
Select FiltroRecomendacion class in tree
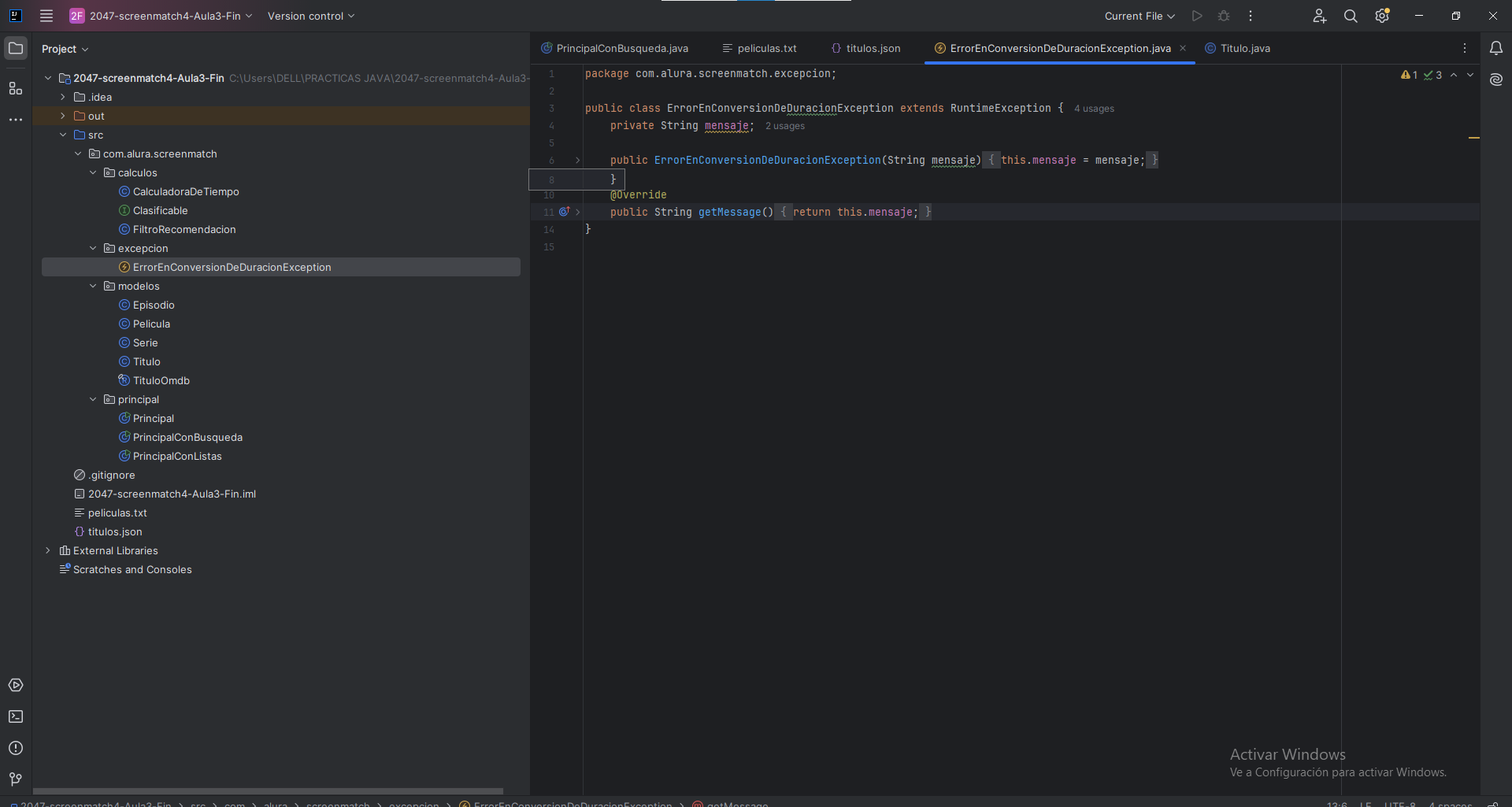coord(184,229)
